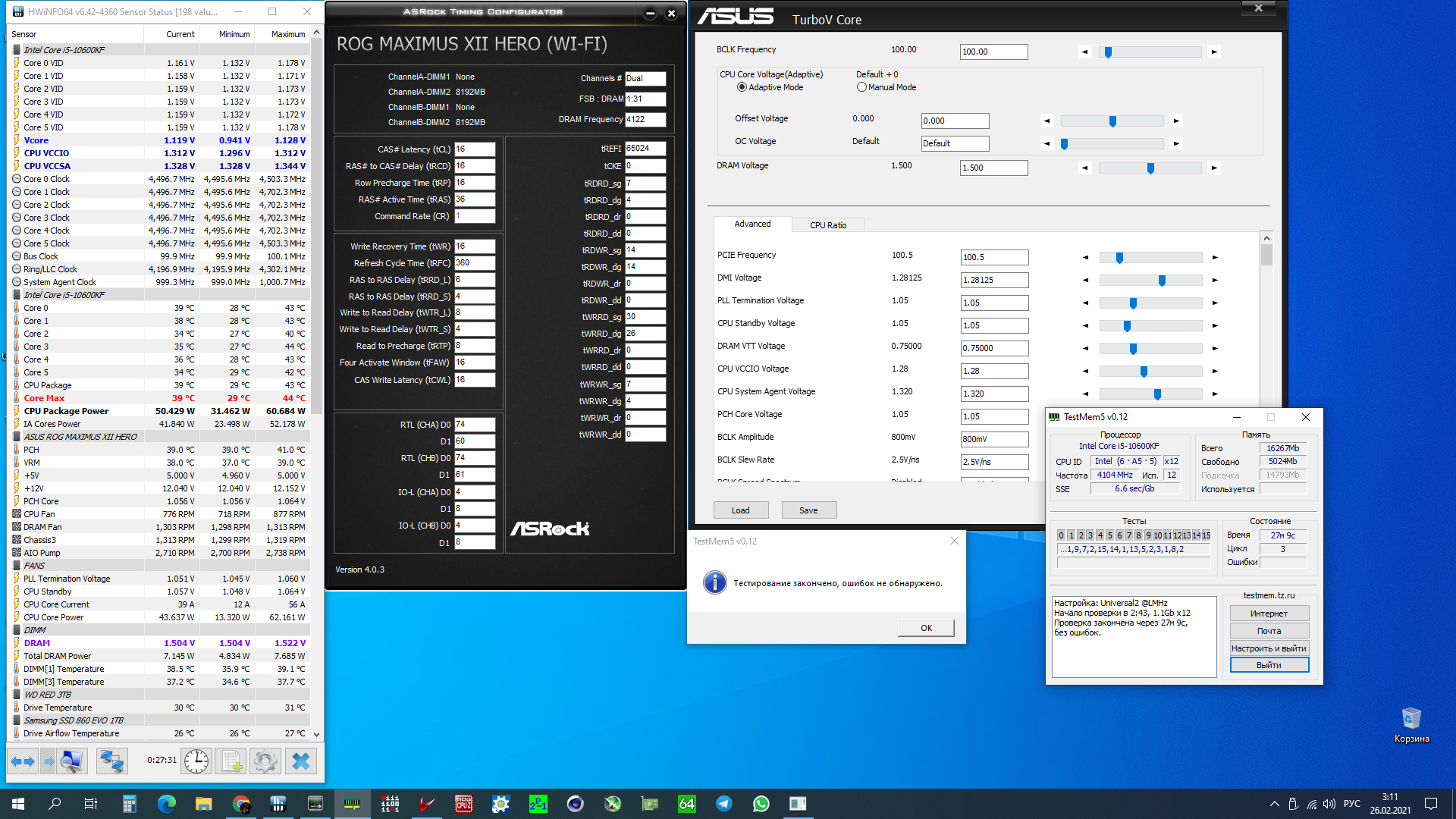Open CPU-Z icon in taskbar
Viewport: 1456px width, 819px height.
pyautogui.click(x=463, y=804)
